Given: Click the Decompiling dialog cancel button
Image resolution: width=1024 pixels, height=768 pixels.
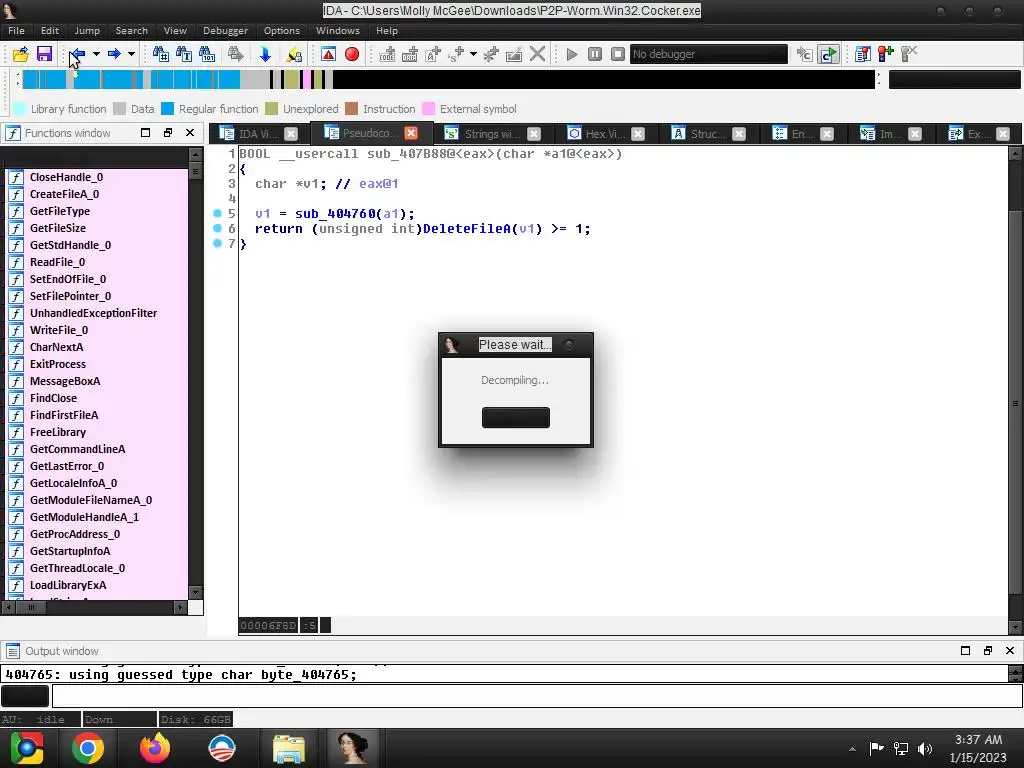Looking at the screenshot, I should 515,417.
